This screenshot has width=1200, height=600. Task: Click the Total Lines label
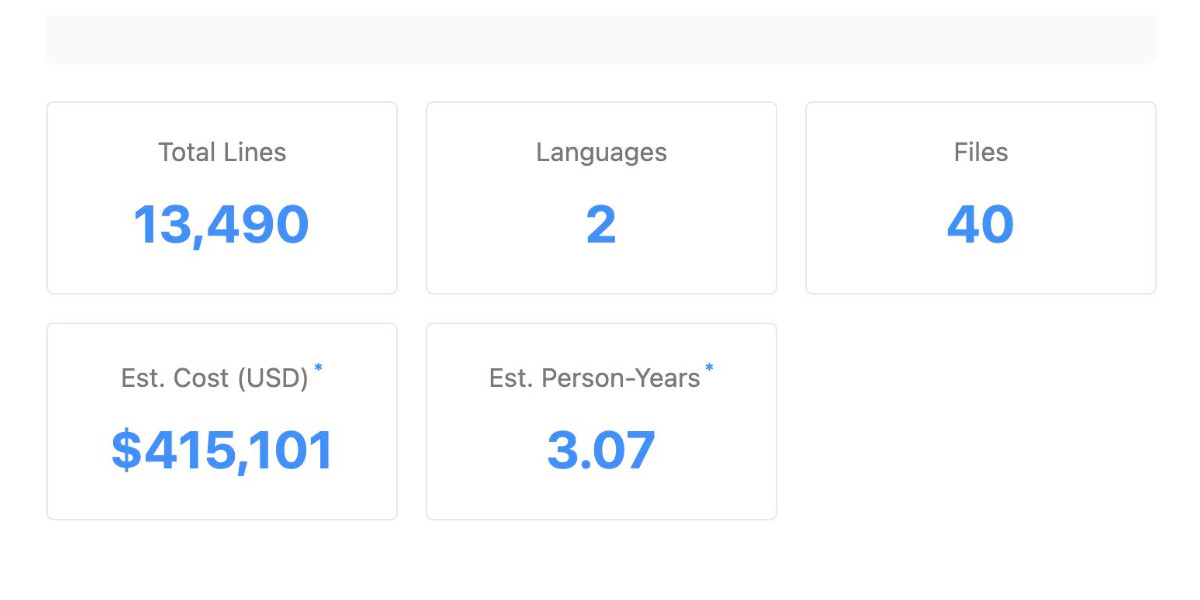pos(222,152)
